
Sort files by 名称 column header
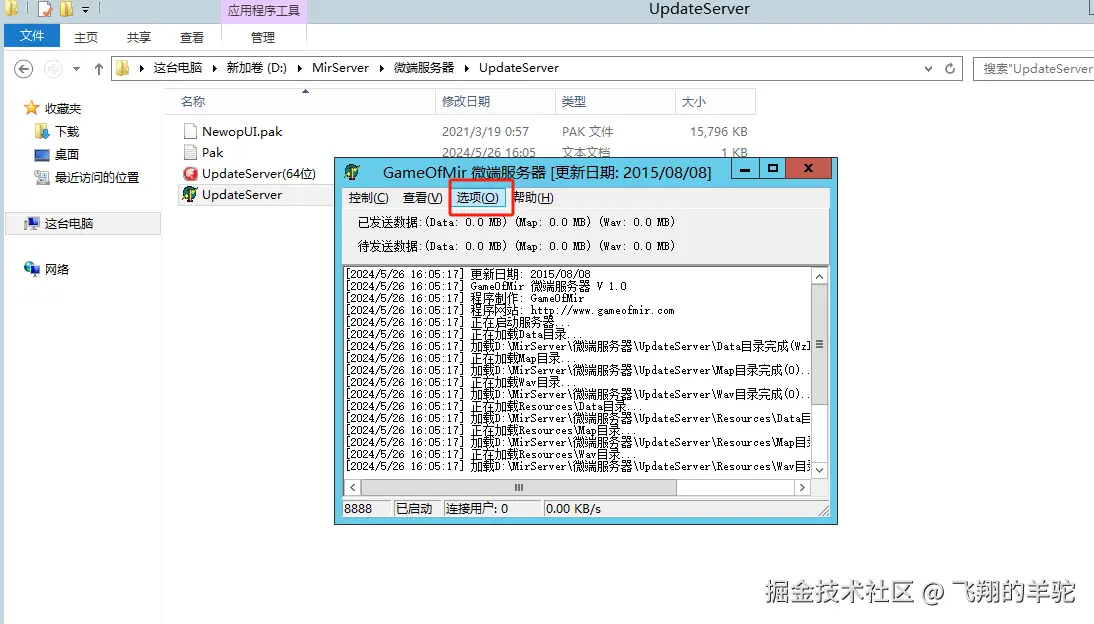point(300,102)
